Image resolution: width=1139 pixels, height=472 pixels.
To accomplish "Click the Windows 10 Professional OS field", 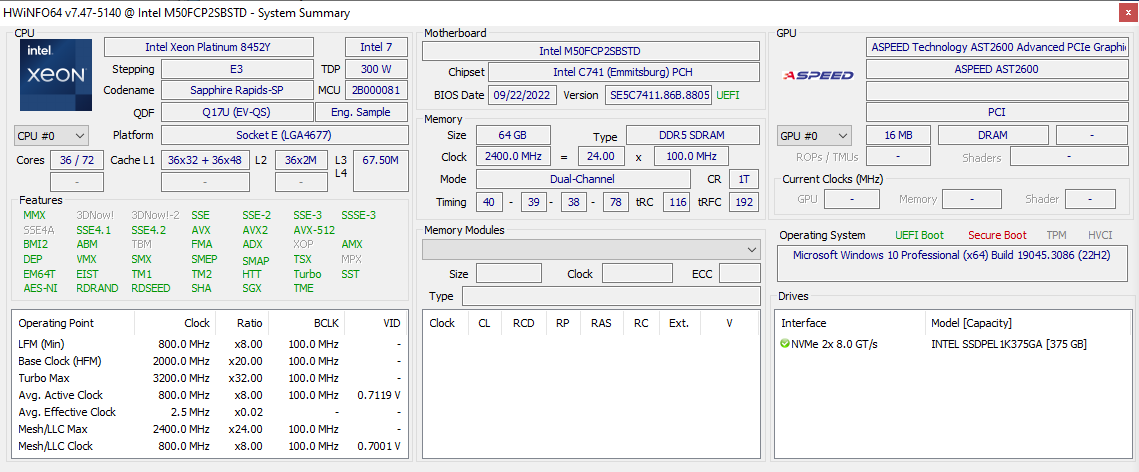I will (952, 264).
